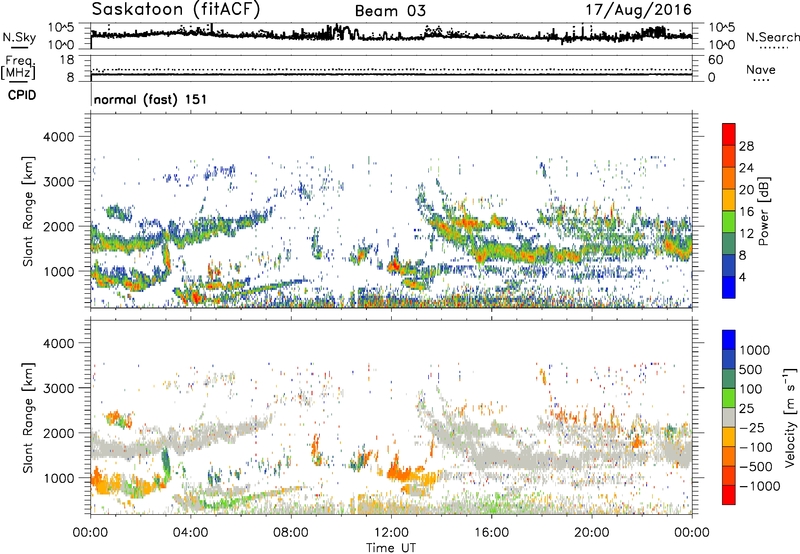Click the 'Beam 03' label
800x554 pixels.
coord(390,11)
